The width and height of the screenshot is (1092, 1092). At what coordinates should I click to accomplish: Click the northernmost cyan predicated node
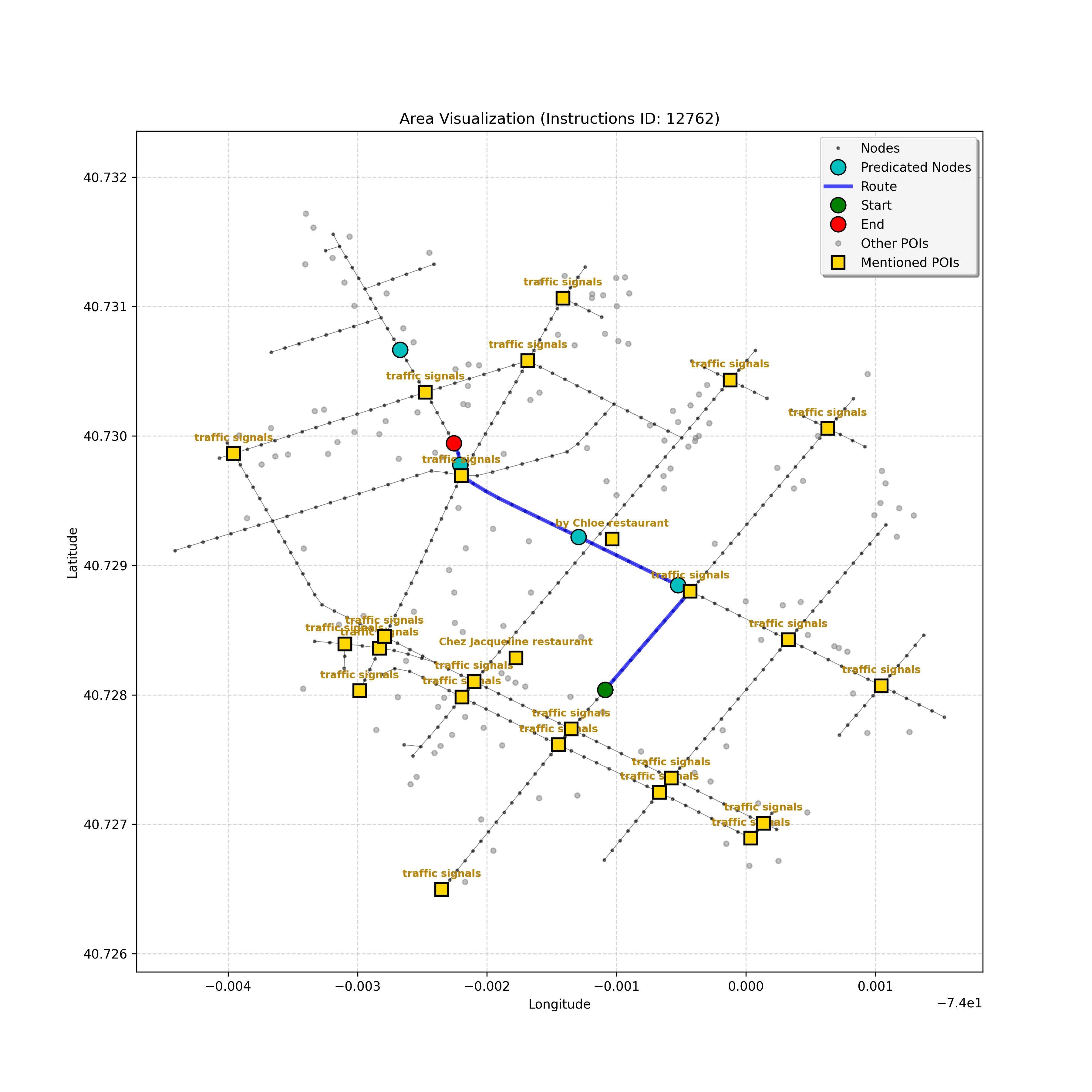(x=400, y=350)
